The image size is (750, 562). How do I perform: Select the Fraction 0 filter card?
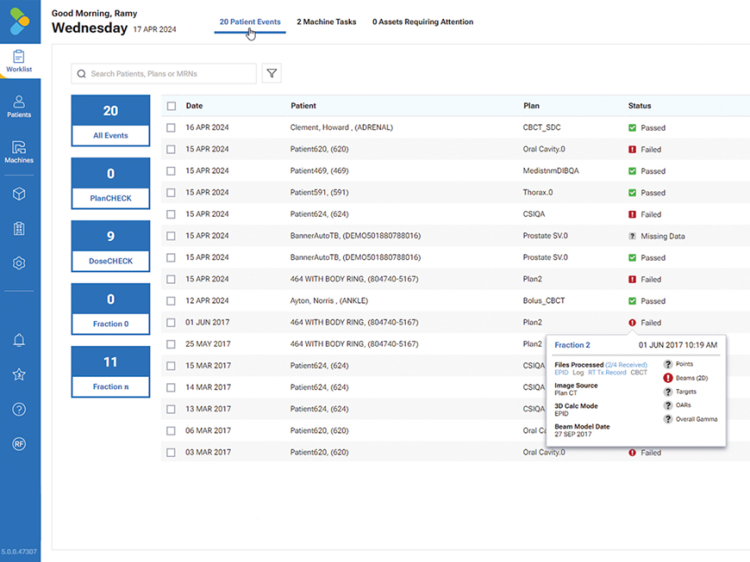(x=110, y=309)
